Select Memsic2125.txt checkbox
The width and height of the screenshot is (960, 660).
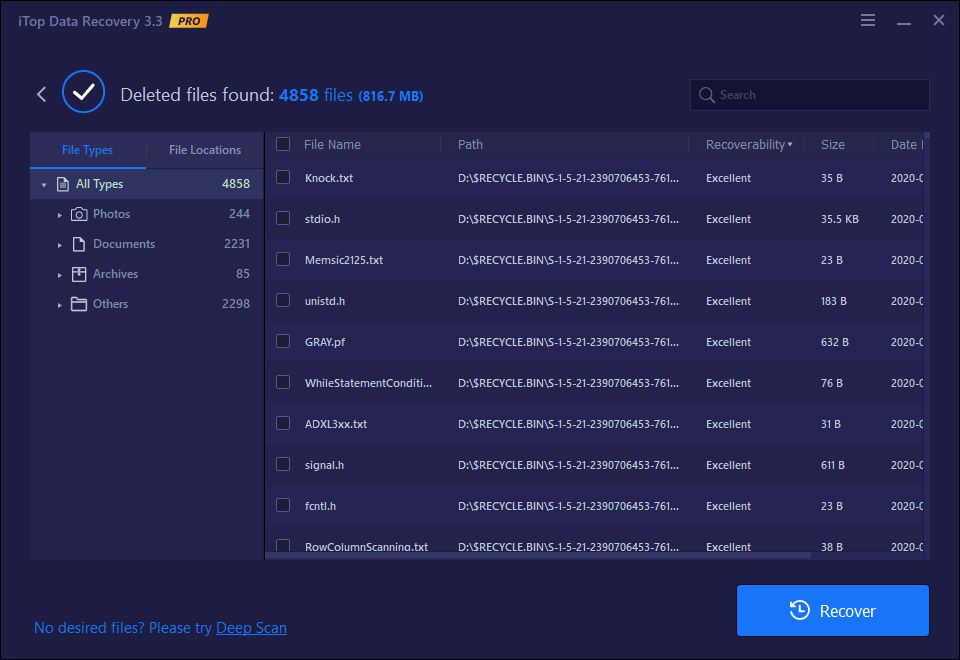pos(283,259)
